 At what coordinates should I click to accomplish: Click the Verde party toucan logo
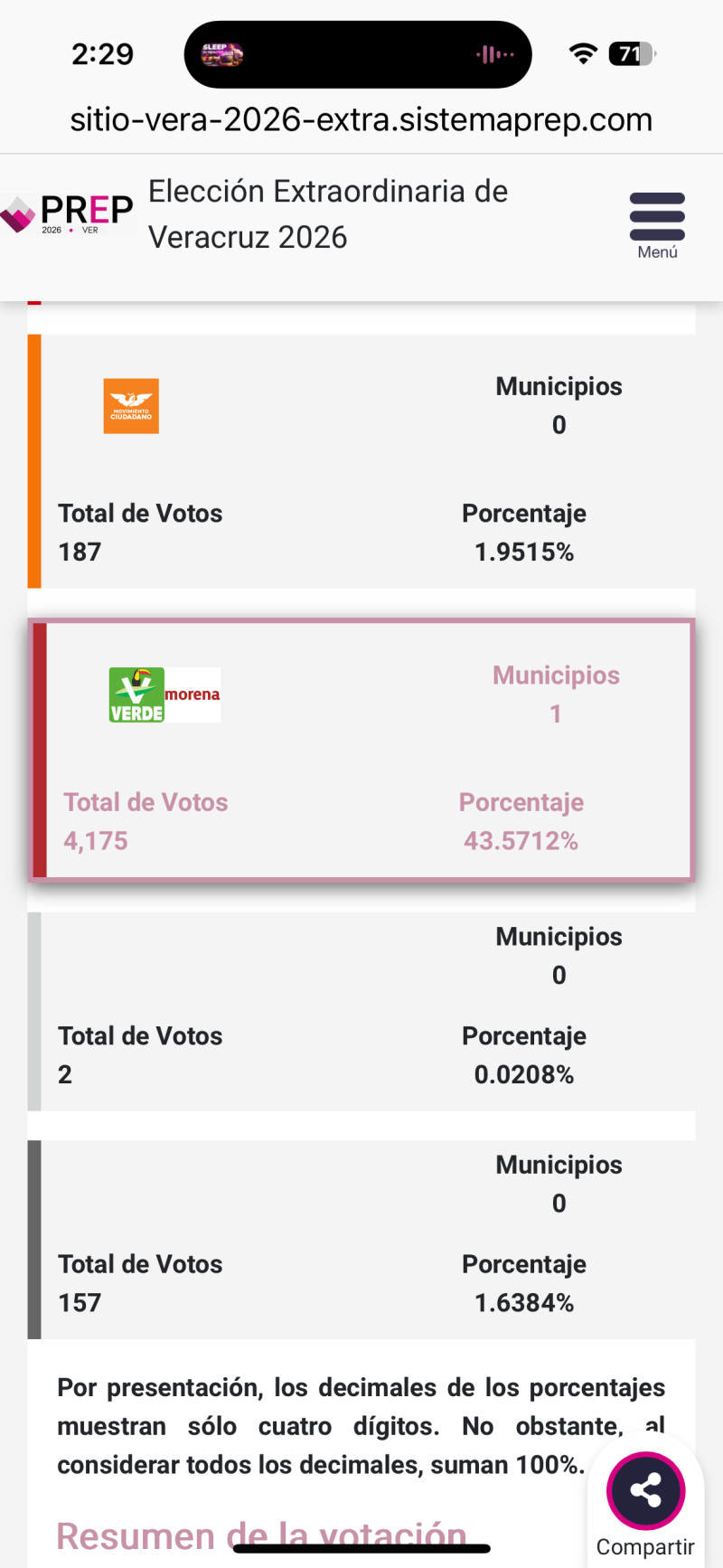pyautogui.click(x=136, y=694)
